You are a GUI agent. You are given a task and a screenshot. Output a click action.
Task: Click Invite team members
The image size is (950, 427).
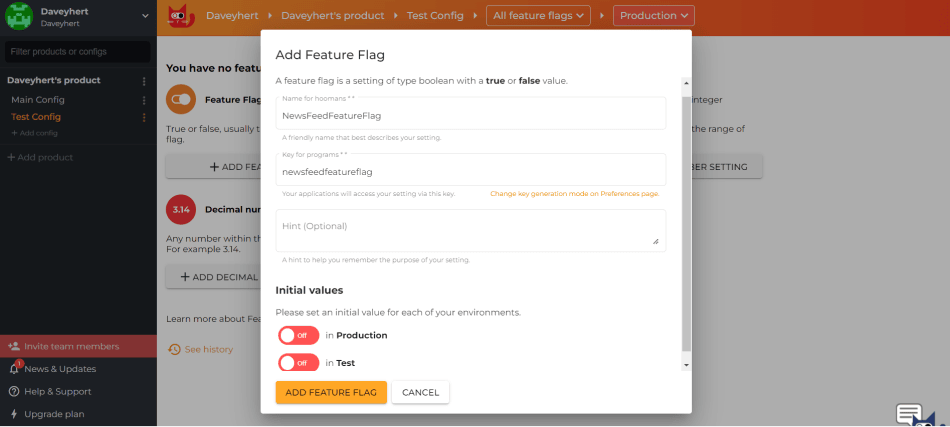pos(78,346)
